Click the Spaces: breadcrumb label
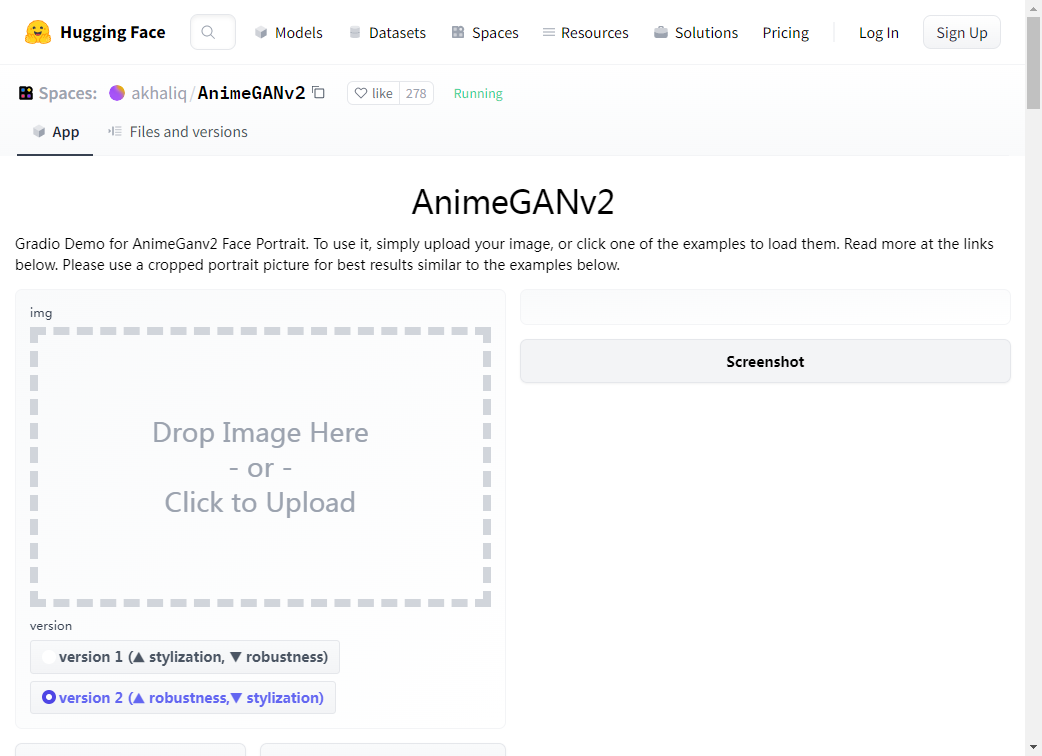Viewport: 1042px width, 756px height. coord(68,93)
